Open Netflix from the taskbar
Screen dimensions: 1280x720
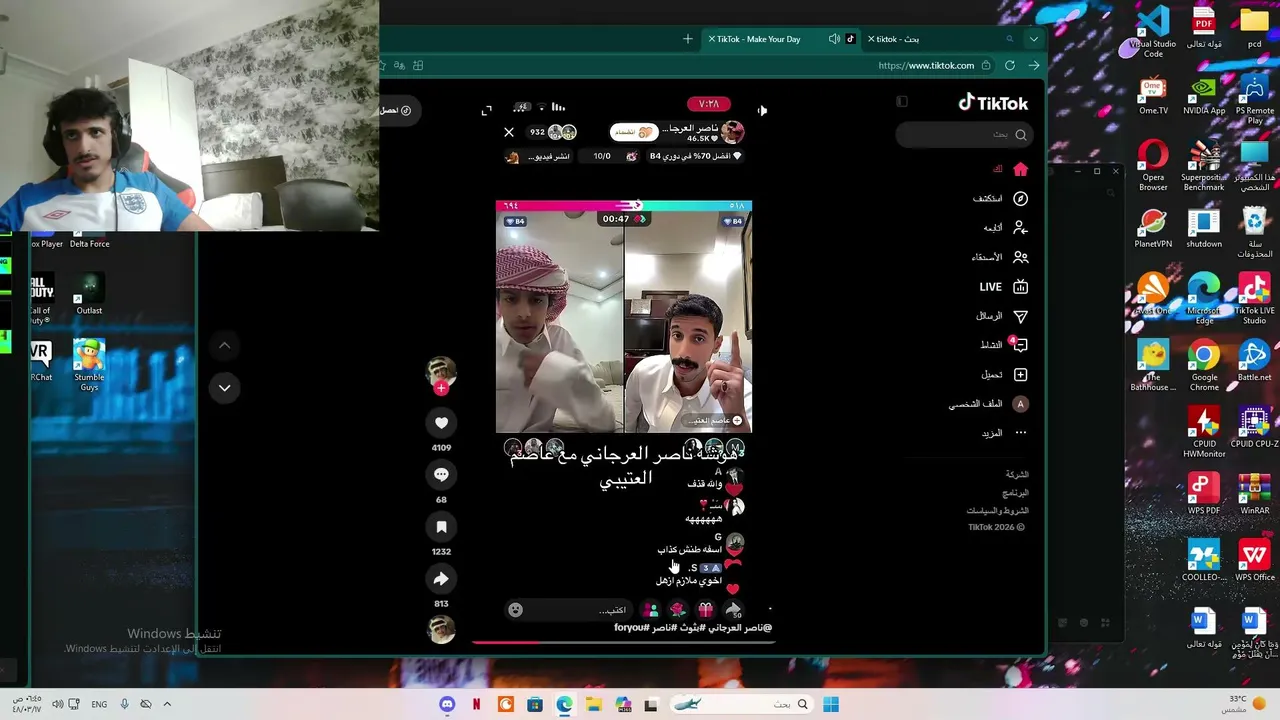coord(476,704)
